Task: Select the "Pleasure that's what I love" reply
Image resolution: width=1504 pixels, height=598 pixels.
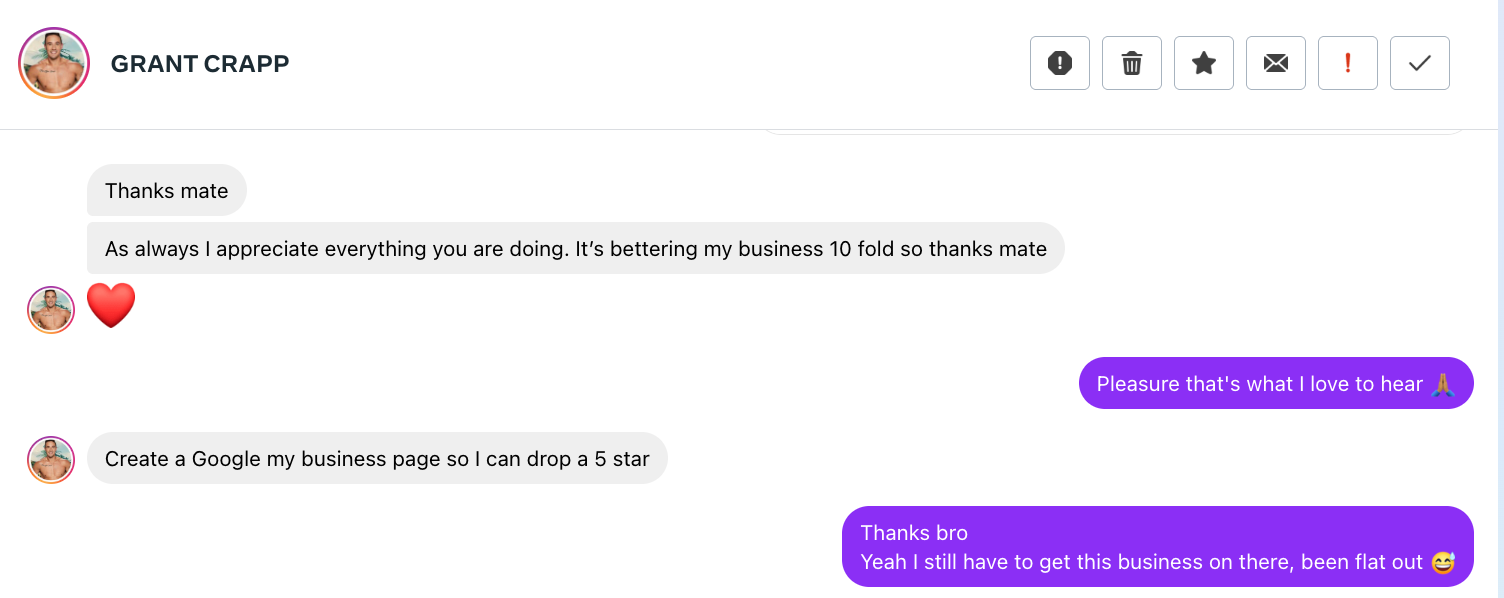Action: (x=1259, y=384)
